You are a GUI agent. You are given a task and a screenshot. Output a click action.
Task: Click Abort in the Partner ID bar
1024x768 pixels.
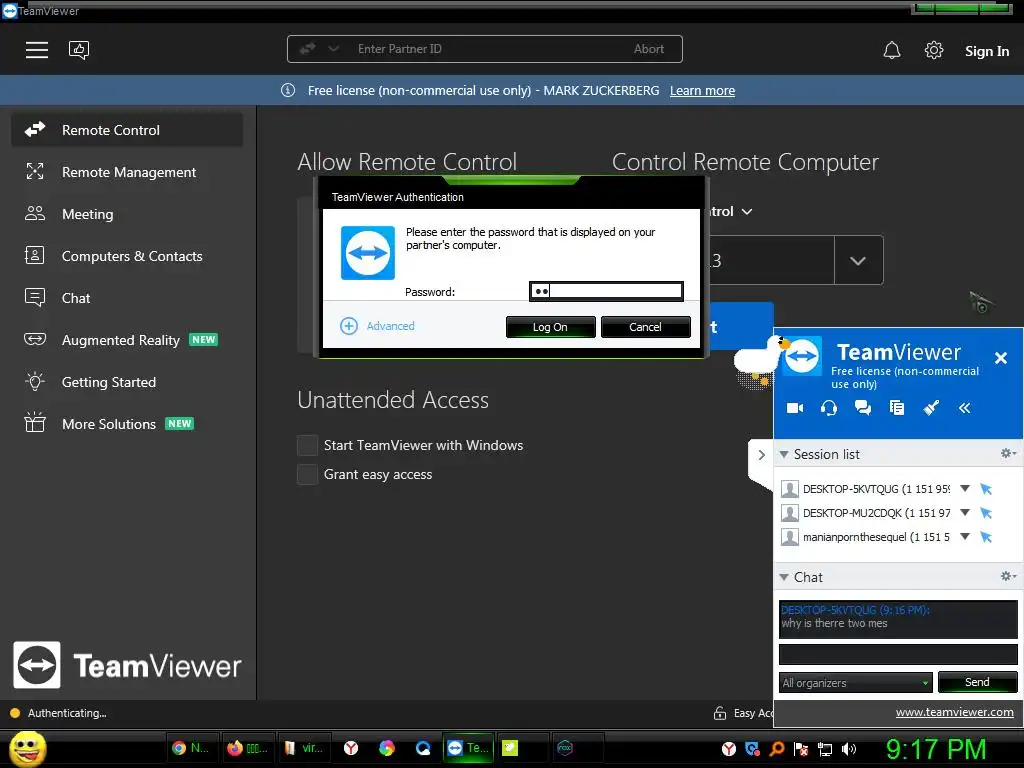click(648, 49)
